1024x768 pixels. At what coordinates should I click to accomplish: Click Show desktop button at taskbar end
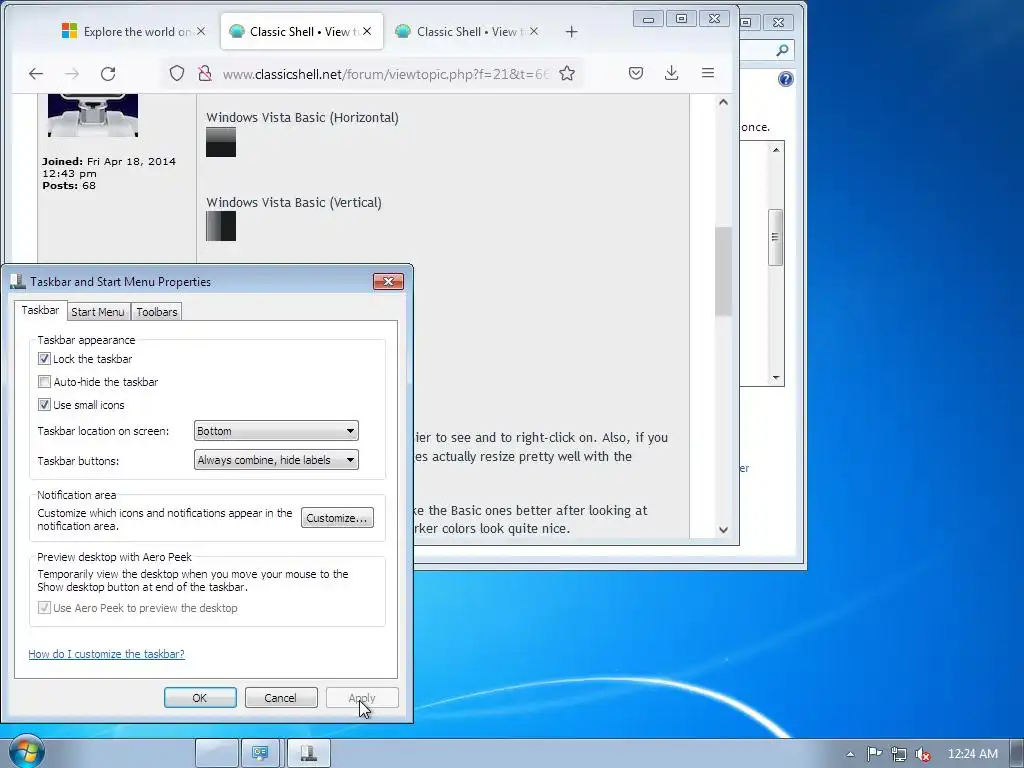click(x=1017, y=754)
